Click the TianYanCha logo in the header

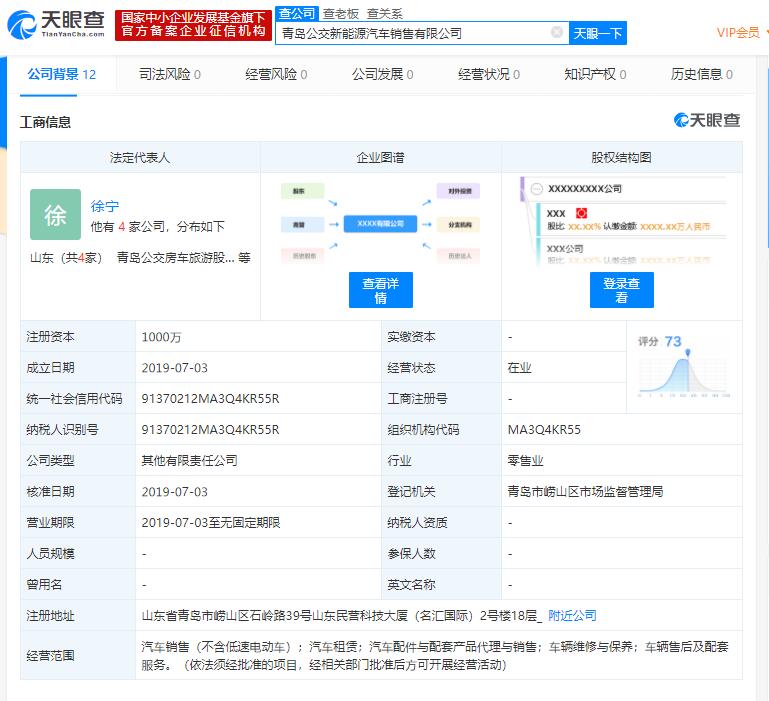tap(56, 23)
